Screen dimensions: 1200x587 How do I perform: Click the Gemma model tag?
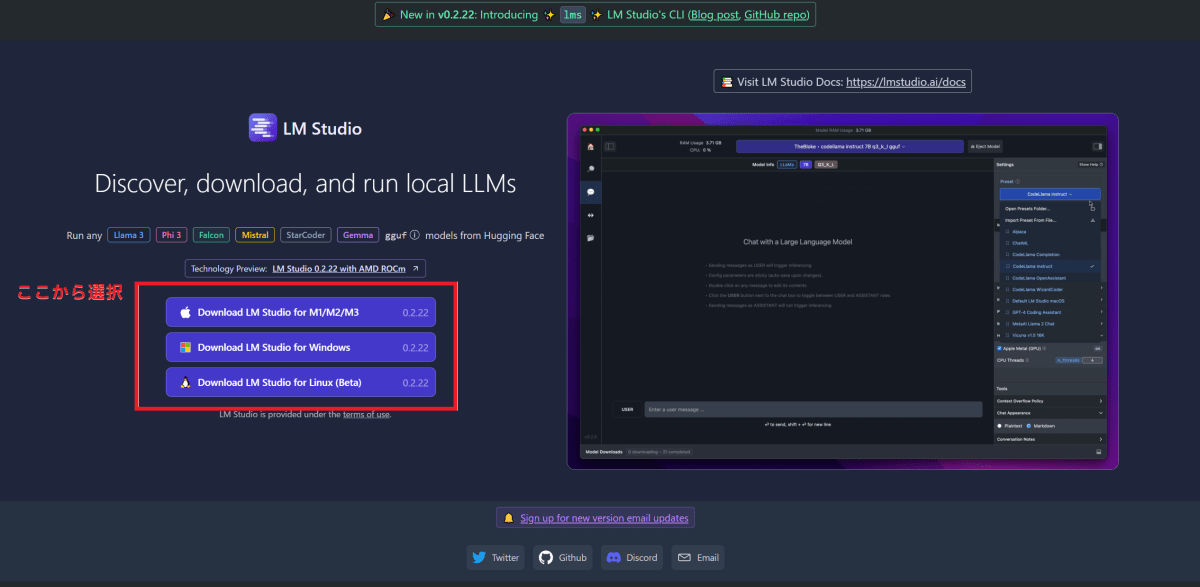coord(358,236)
